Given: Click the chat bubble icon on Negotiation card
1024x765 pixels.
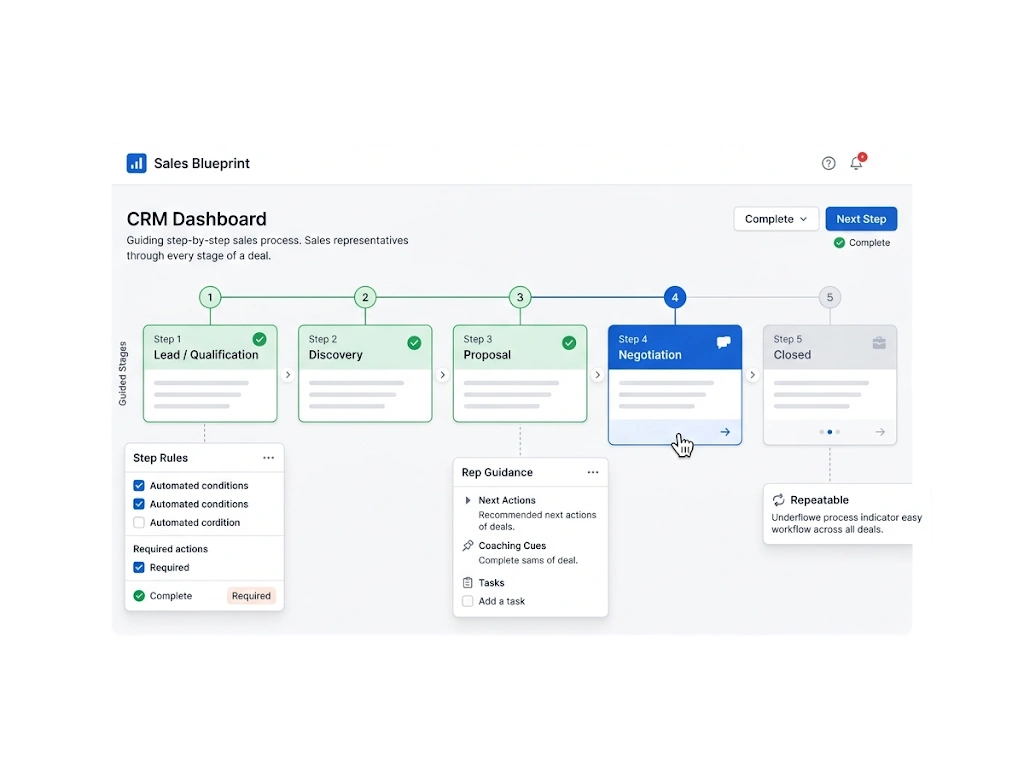Looking at the screenshot, I should click(x=724, y=343).
